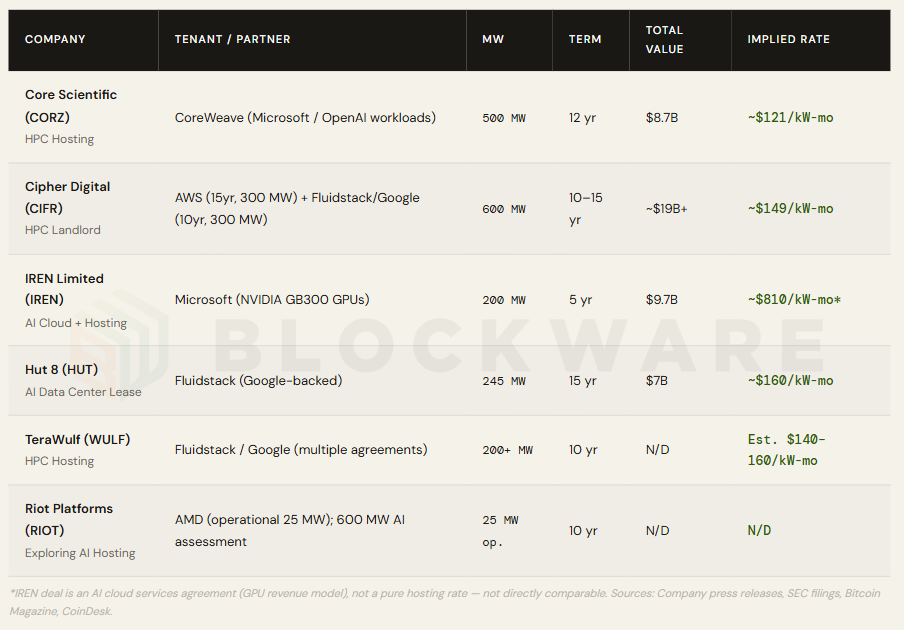
Task: Click the 500 MW cell
Action: coord(504,118)
